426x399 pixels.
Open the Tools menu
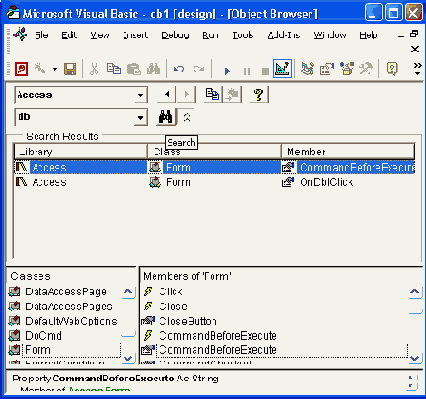pos(243,35)
